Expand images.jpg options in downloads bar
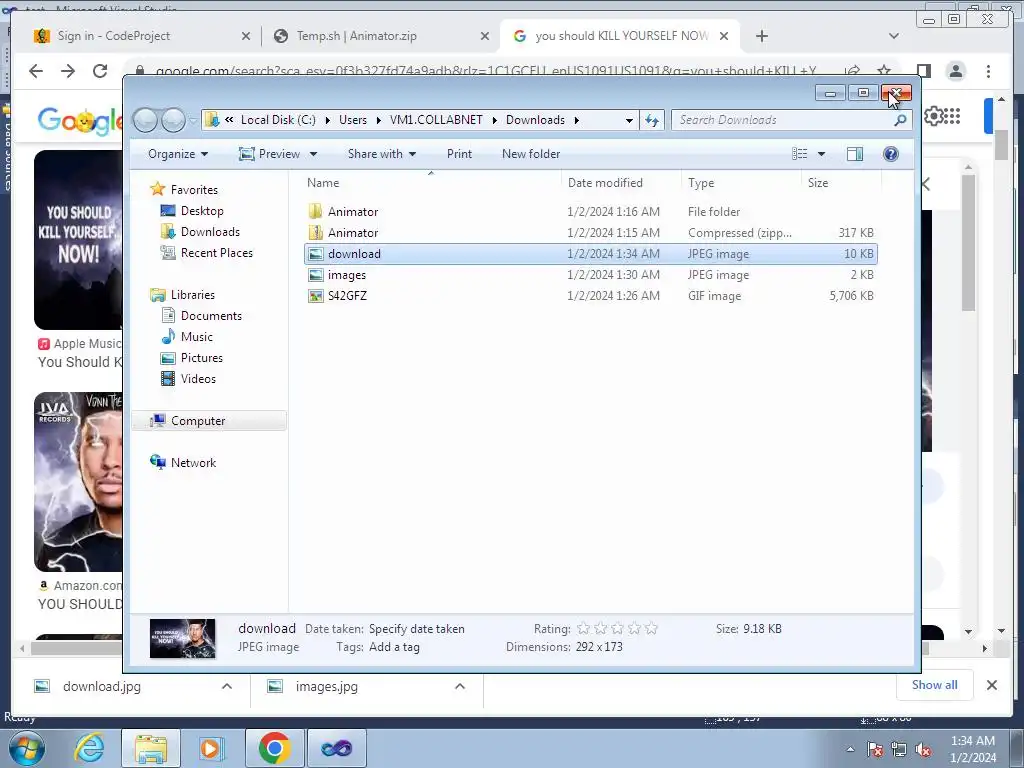1024x768 pixels. pos(460,686)
